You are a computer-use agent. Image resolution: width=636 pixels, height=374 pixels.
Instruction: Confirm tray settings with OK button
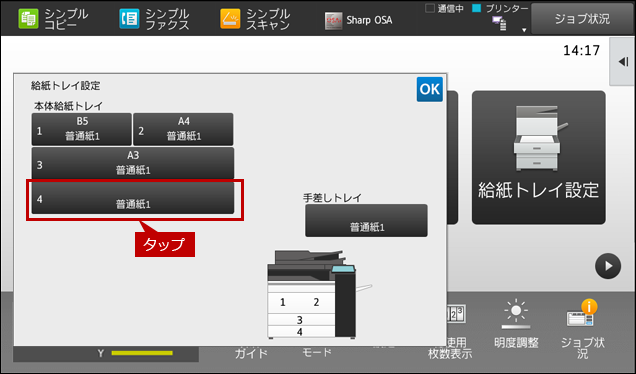430,89
